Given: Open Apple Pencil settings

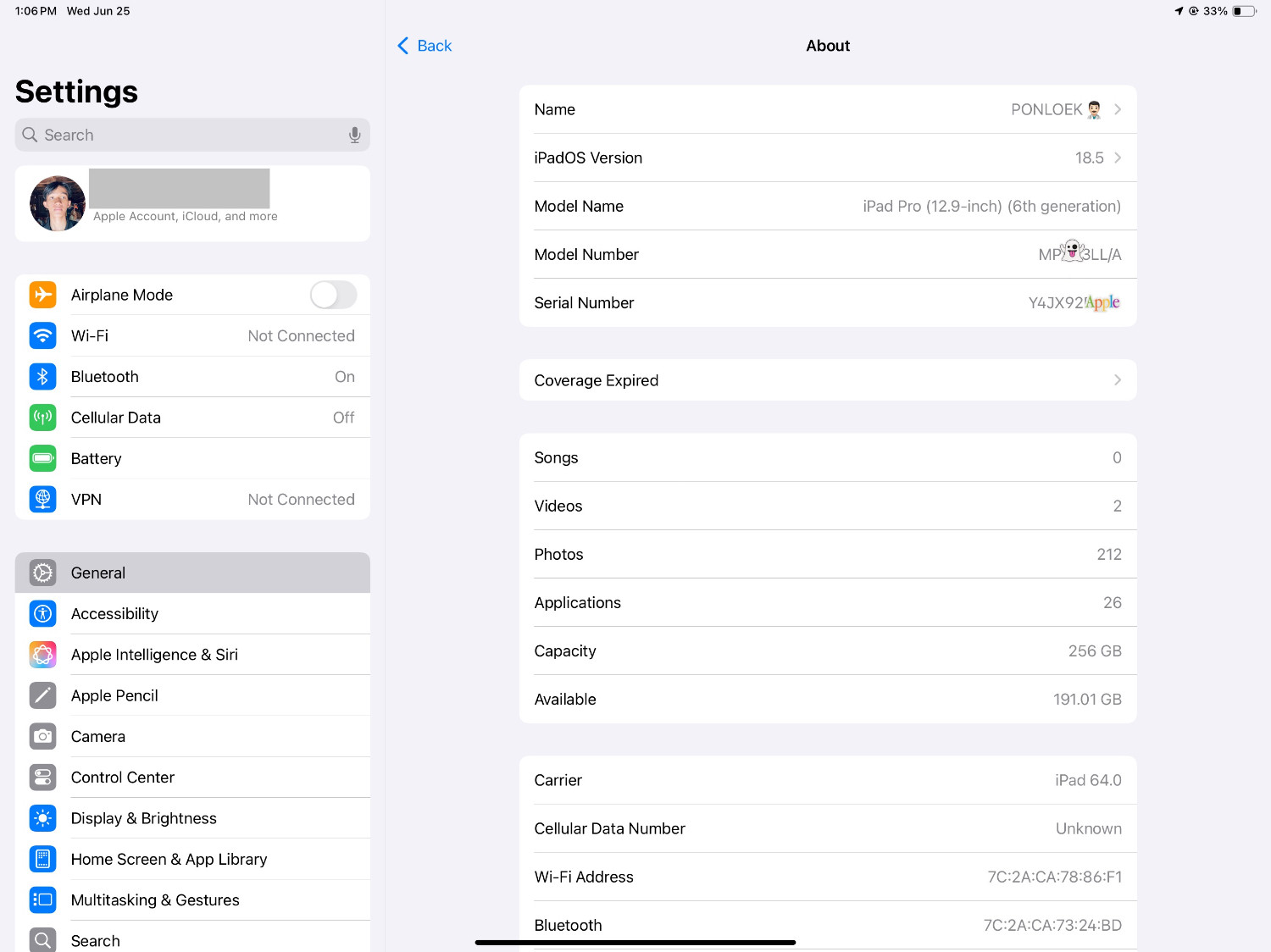Looking at the screenshot, I should coord(192,695).
